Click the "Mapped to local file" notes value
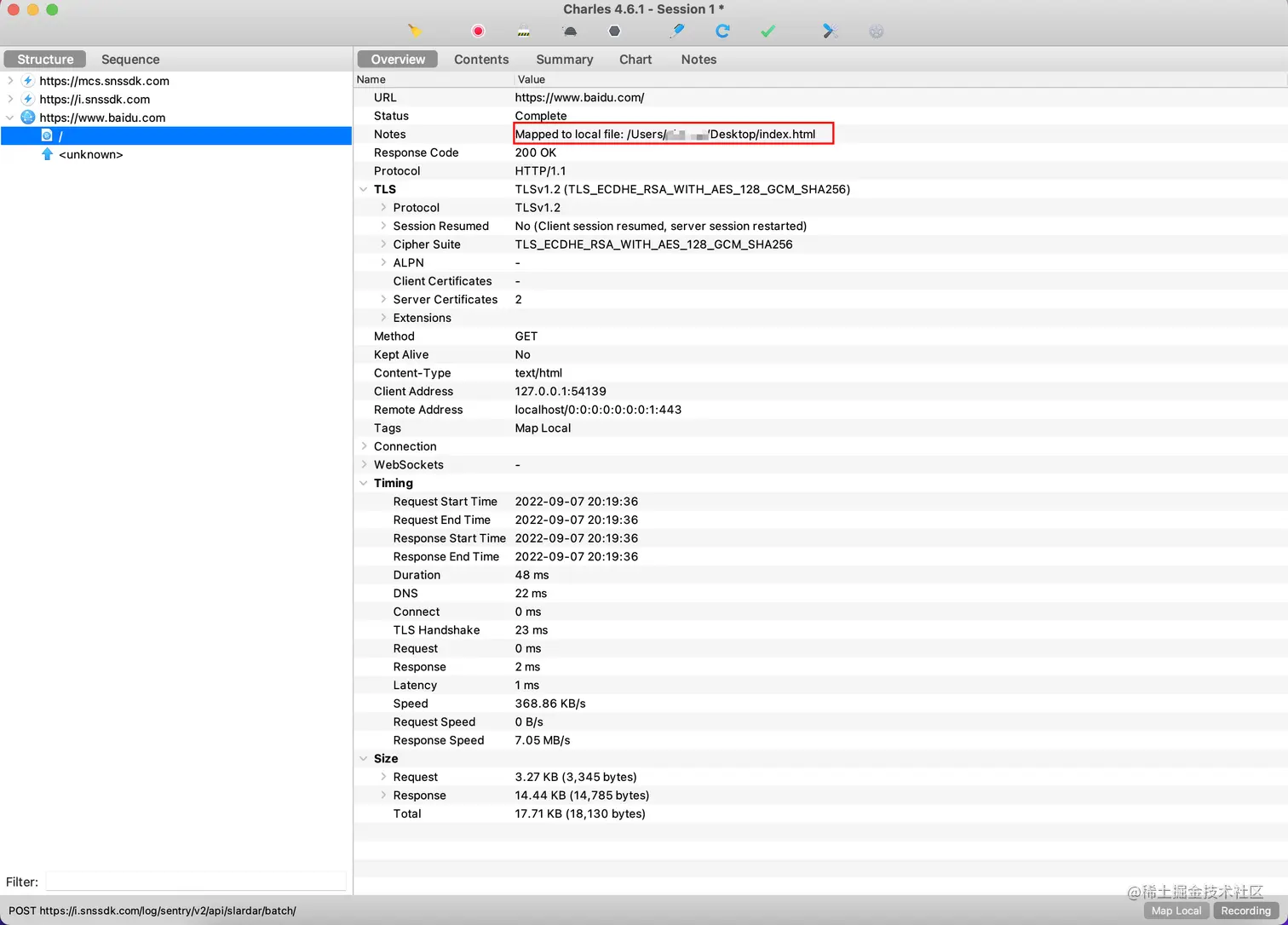1288x925 pixels. pos(665,134)
